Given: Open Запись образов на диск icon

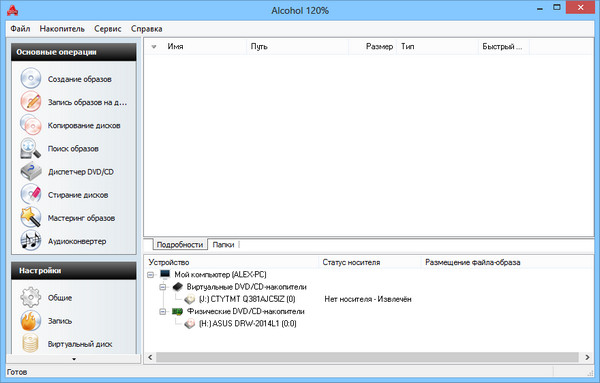Looking at the screenshot, I should point(31,102).
